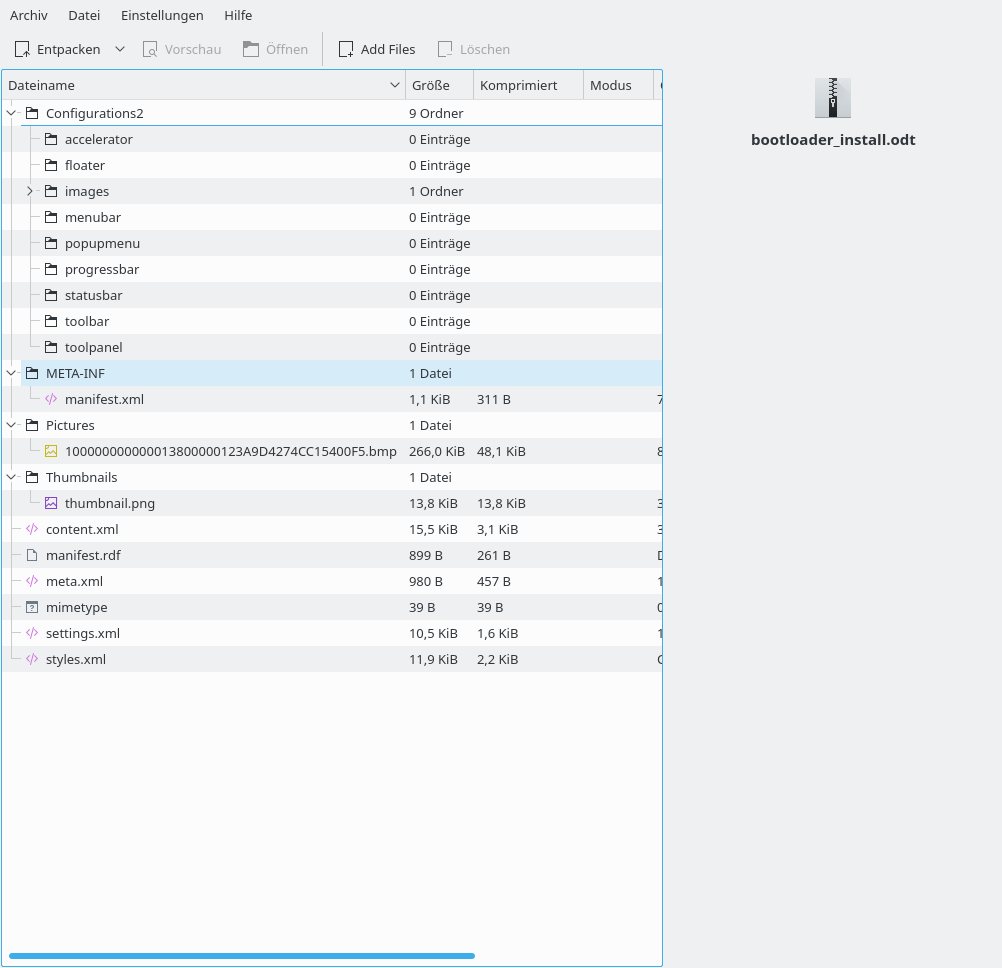
Task: Sort by Modus column header
Action: (618, 86)
